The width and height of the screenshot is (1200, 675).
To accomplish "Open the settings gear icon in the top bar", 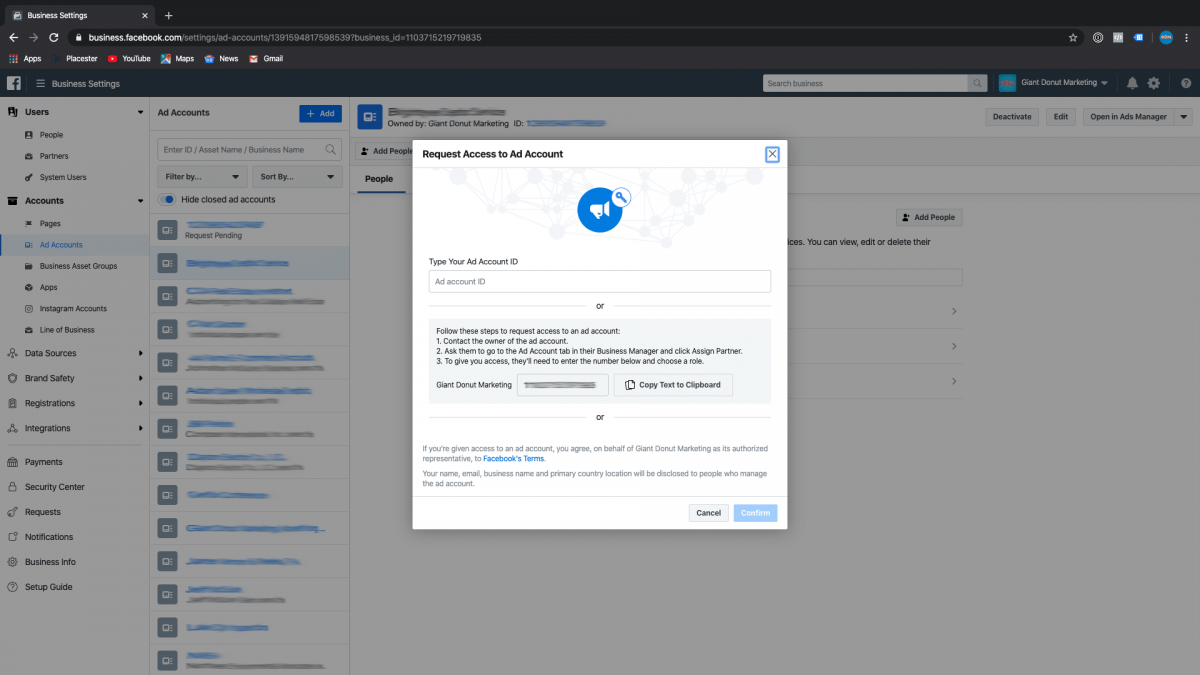I will tap(1154, 83).
